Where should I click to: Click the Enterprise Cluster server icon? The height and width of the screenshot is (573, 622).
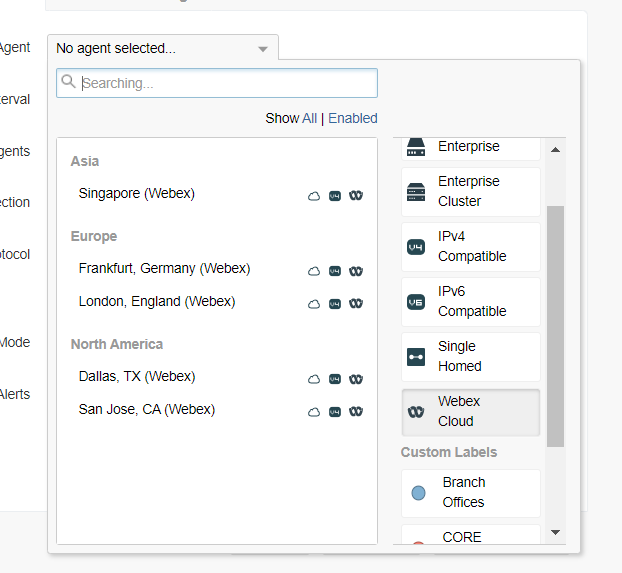click(x=416, y=192)
